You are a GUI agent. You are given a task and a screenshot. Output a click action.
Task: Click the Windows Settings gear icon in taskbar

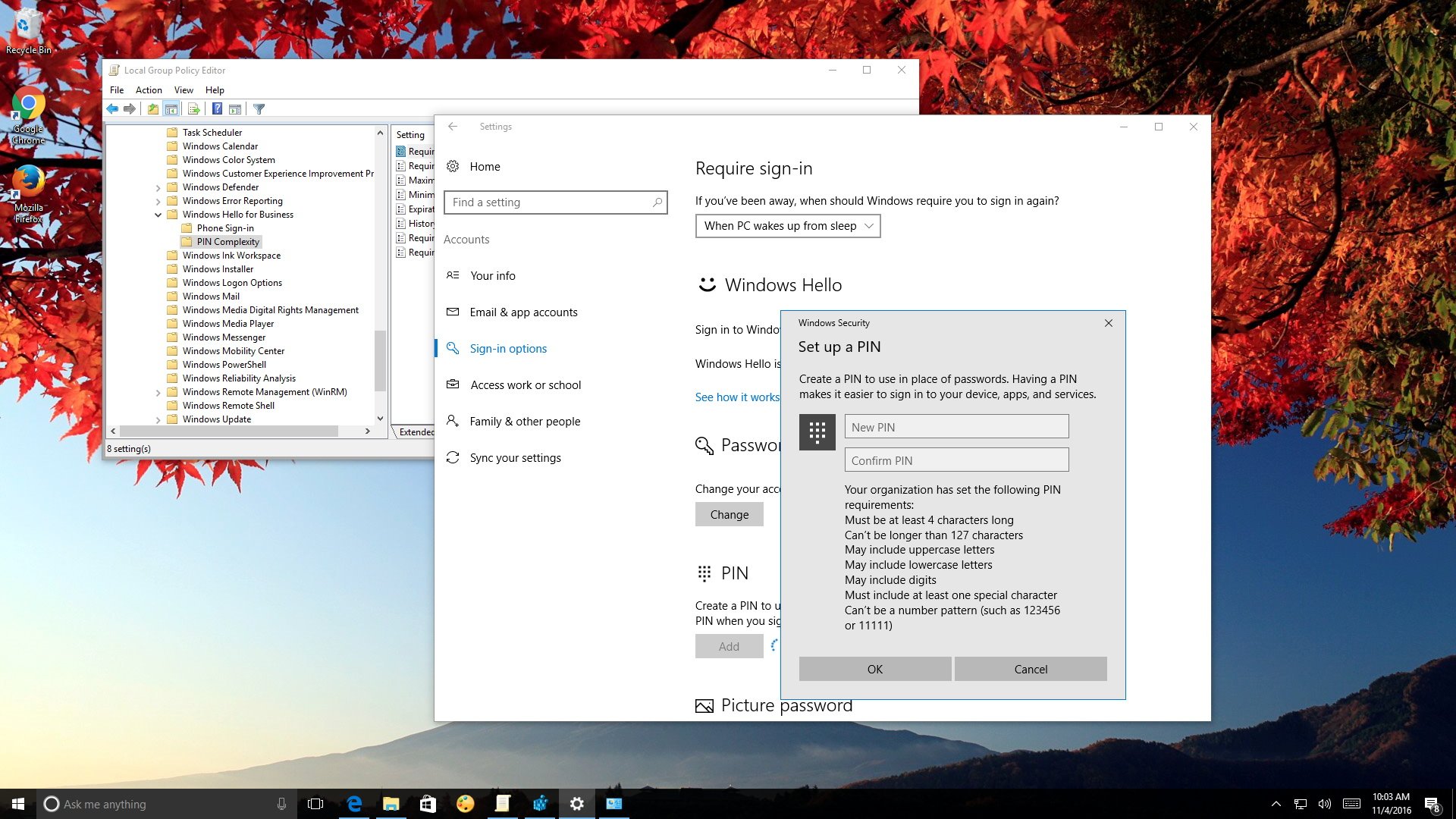(x=576, y=803)
